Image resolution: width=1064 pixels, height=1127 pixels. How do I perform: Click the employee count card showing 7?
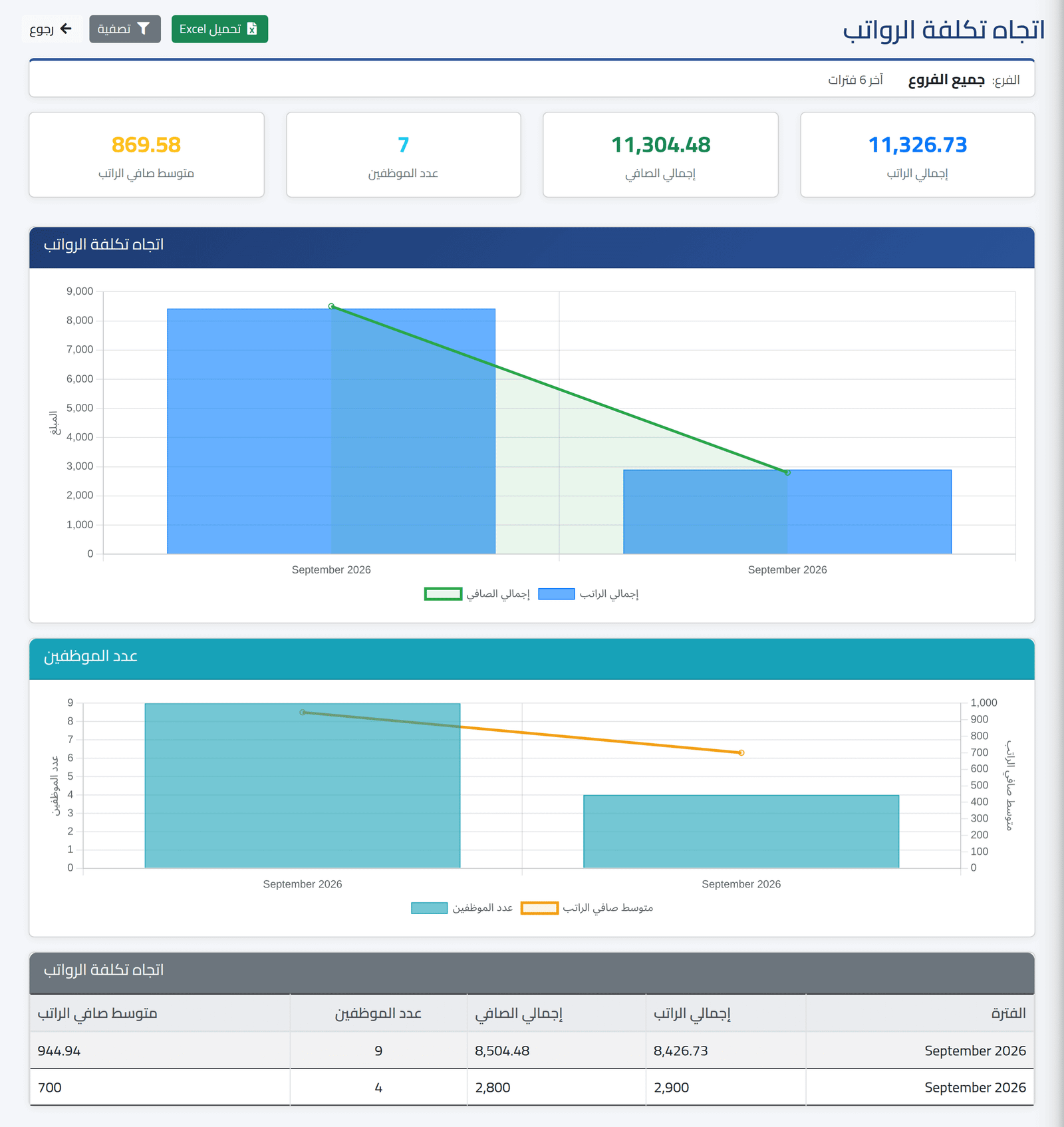(404, 154)
